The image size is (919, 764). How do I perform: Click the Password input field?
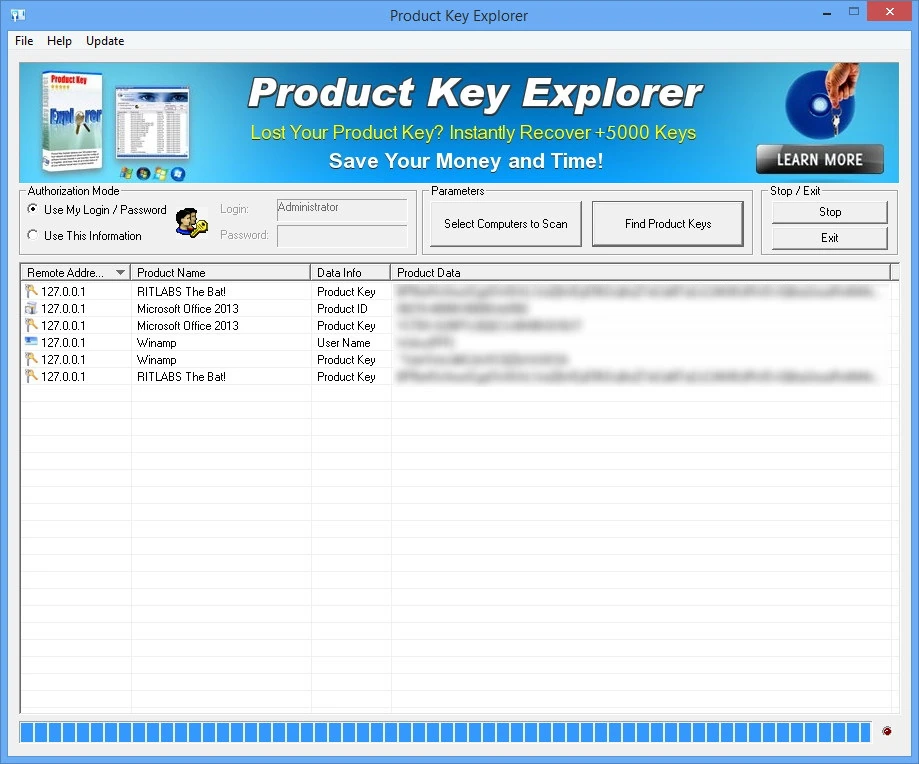(x=342, y=237)
